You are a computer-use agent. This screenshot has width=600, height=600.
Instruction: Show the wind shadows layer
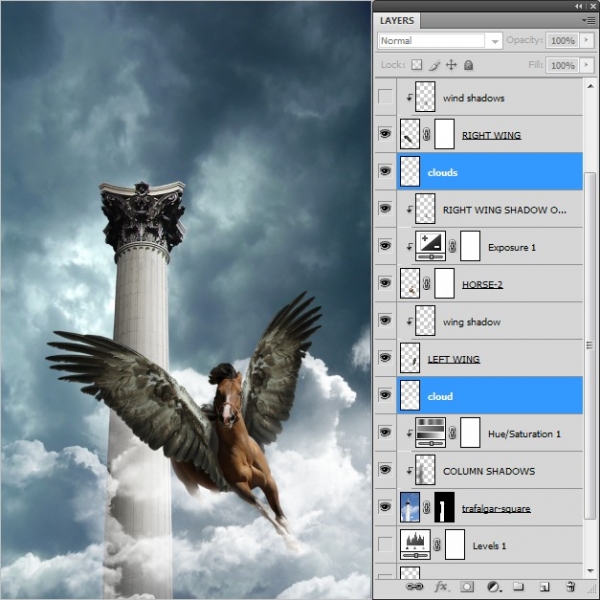click(x=385, y=96)
